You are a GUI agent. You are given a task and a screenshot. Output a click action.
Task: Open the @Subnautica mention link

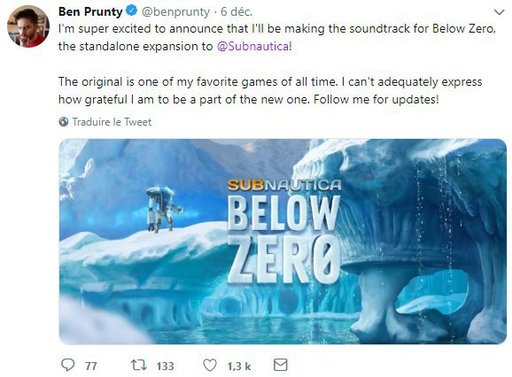(x=253, y=46)
